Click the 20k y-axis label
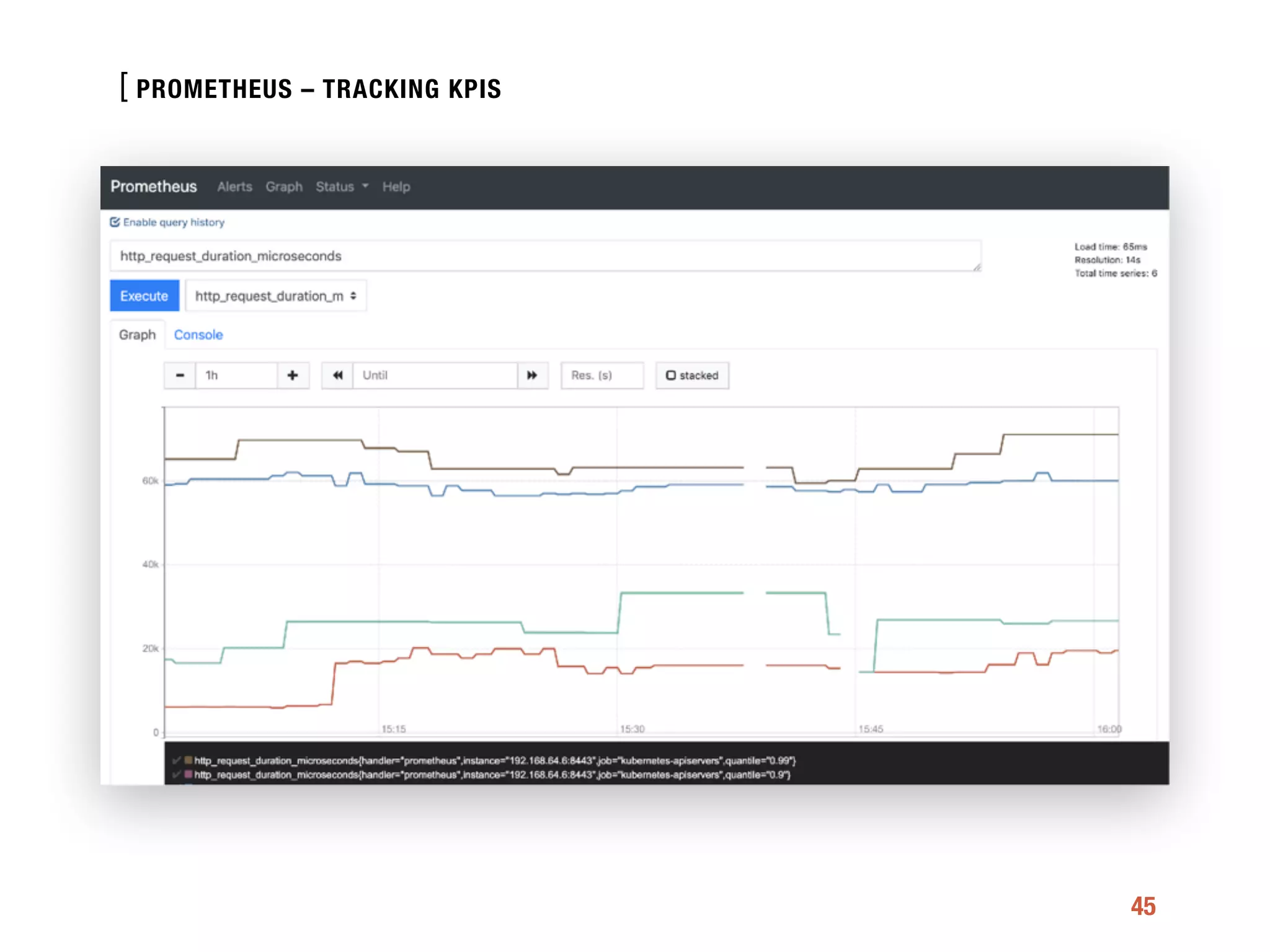 [x=150, y=648]
